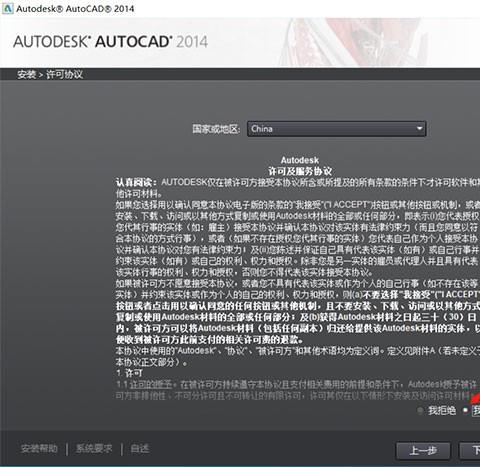Open the 系统要求 link
This screenshot has height=467, width=480.
pos(94,449)
